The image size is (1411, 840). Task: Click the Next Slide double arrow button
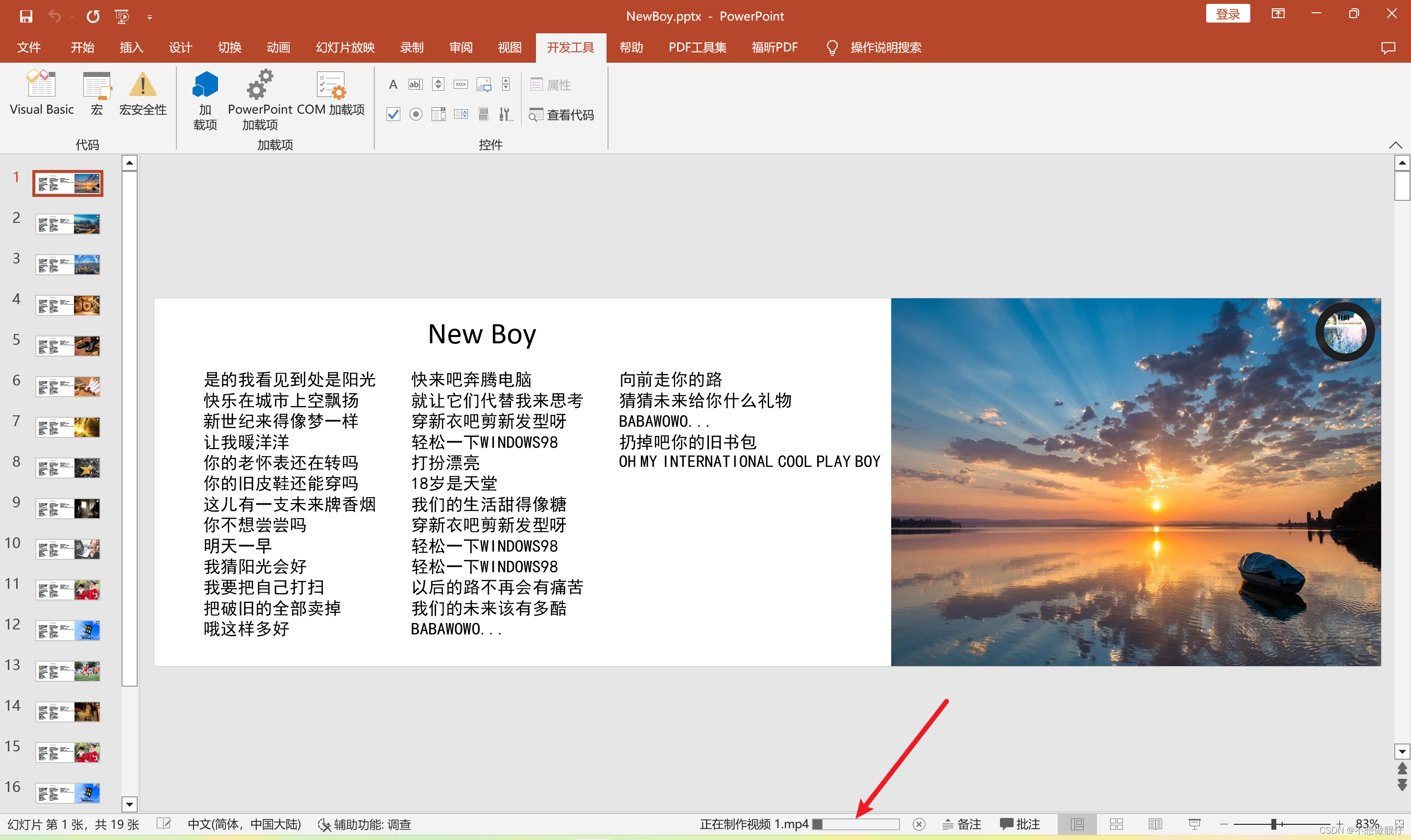[1402, 785]
